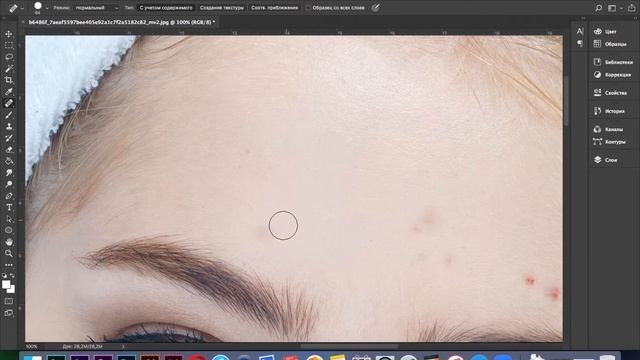
Task: Open the Character panel icon
Action: (x=580, y=31)
